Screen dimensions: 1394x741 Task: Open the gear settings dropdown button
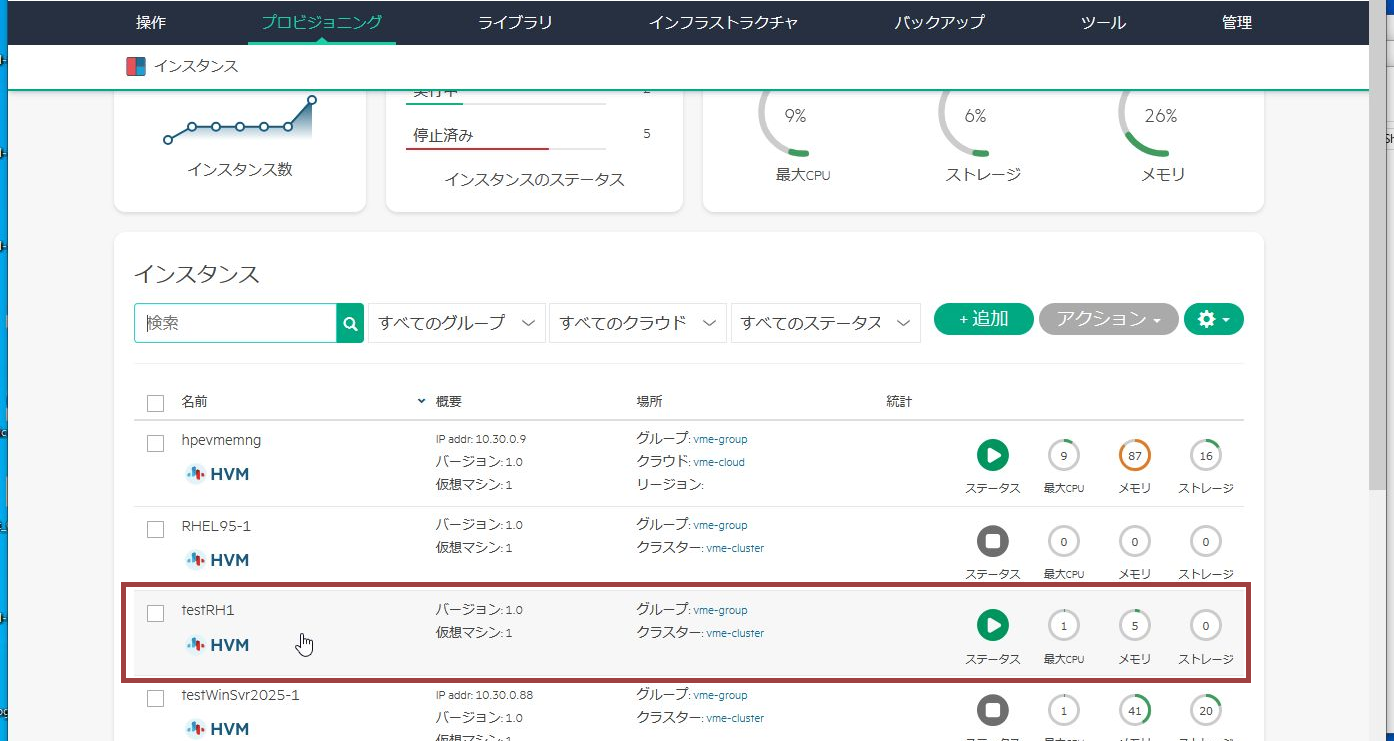click(x=1213, y=319)
